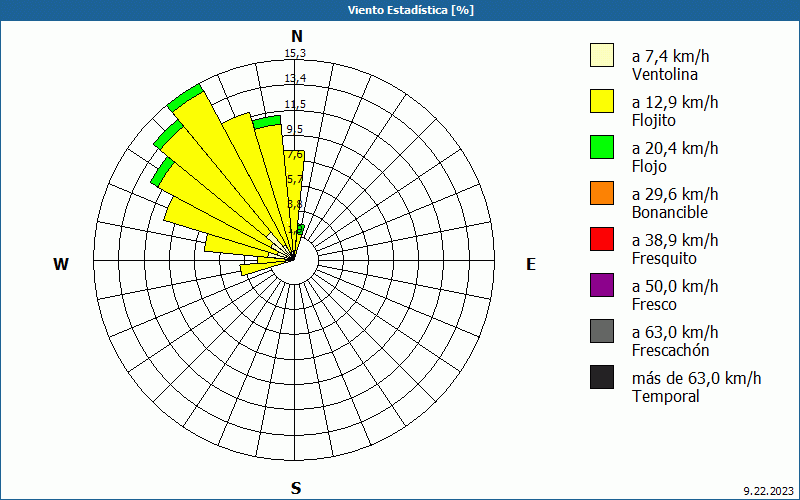The width and height of the screenshot is (800, 500).
Task: Click the 9.22.2023 date stamp
Action: pos(768,491)
